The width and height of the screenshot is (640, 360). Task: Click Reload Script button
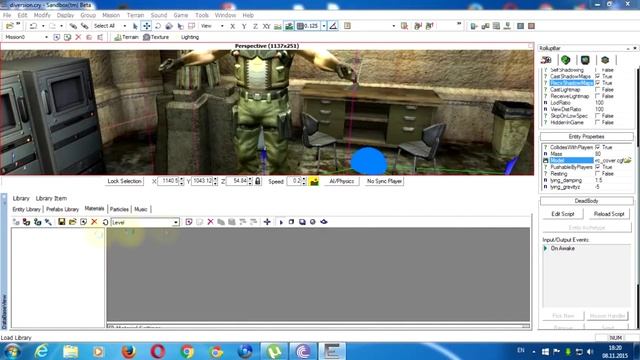pos(609,214)
